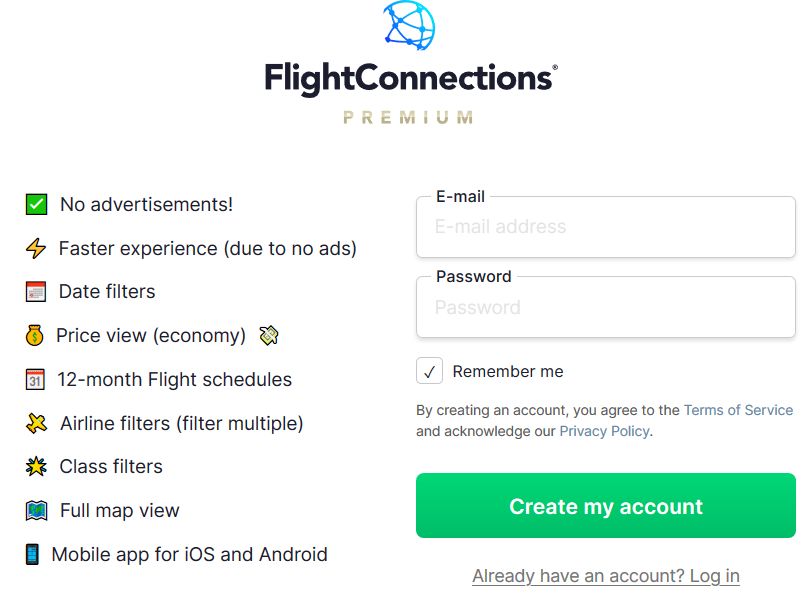
Task: Click the Remember me label text
Action: pos(507,371)
